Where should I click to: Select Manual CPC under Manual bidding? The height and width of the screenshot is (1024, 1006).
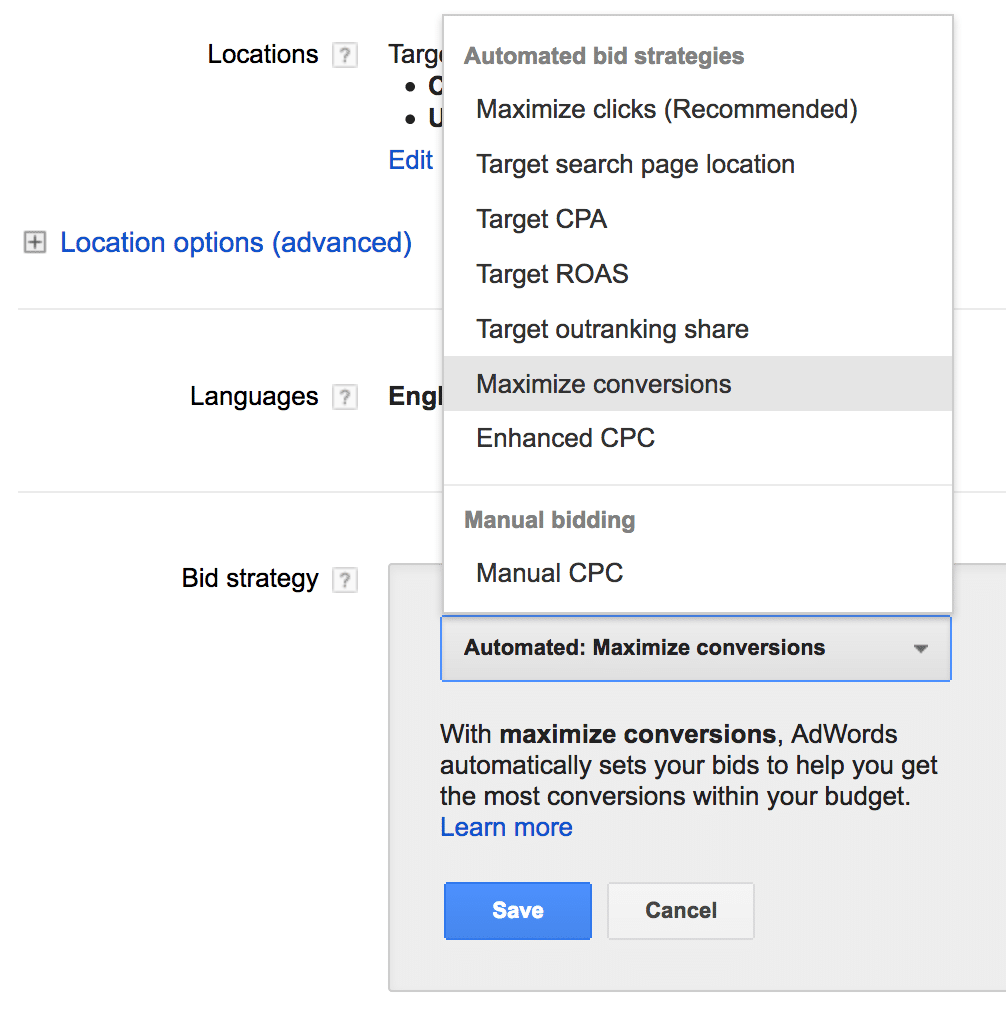[x=549, y=573]
